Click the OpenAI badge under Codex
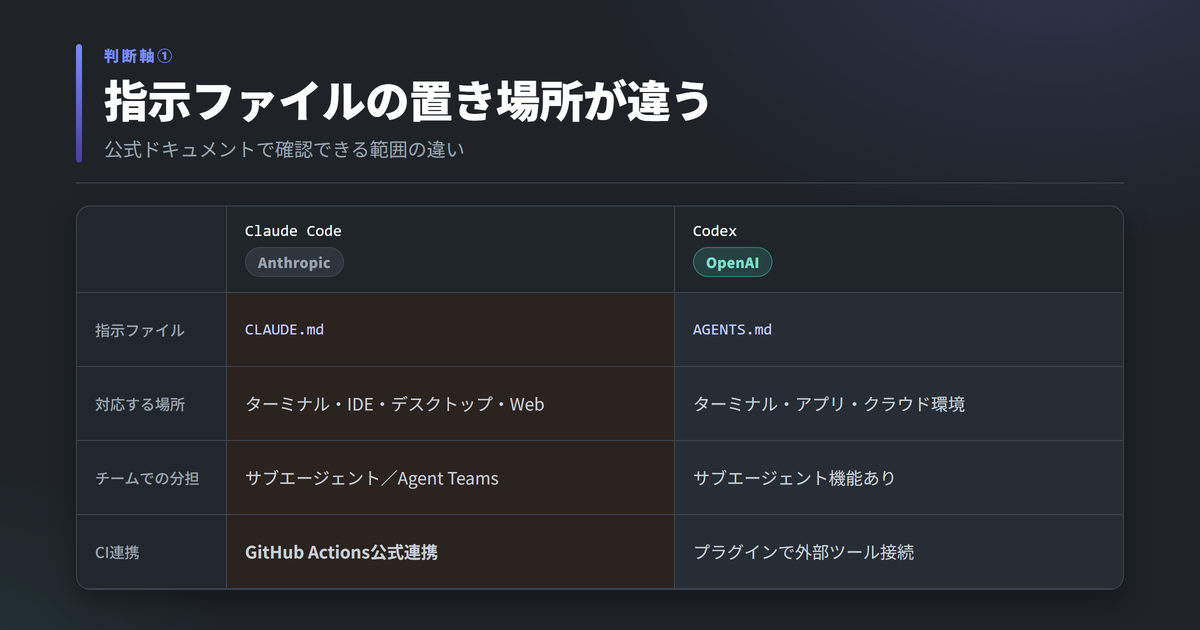The height and width of the screenshot is (630, 1200). [732, 262]
